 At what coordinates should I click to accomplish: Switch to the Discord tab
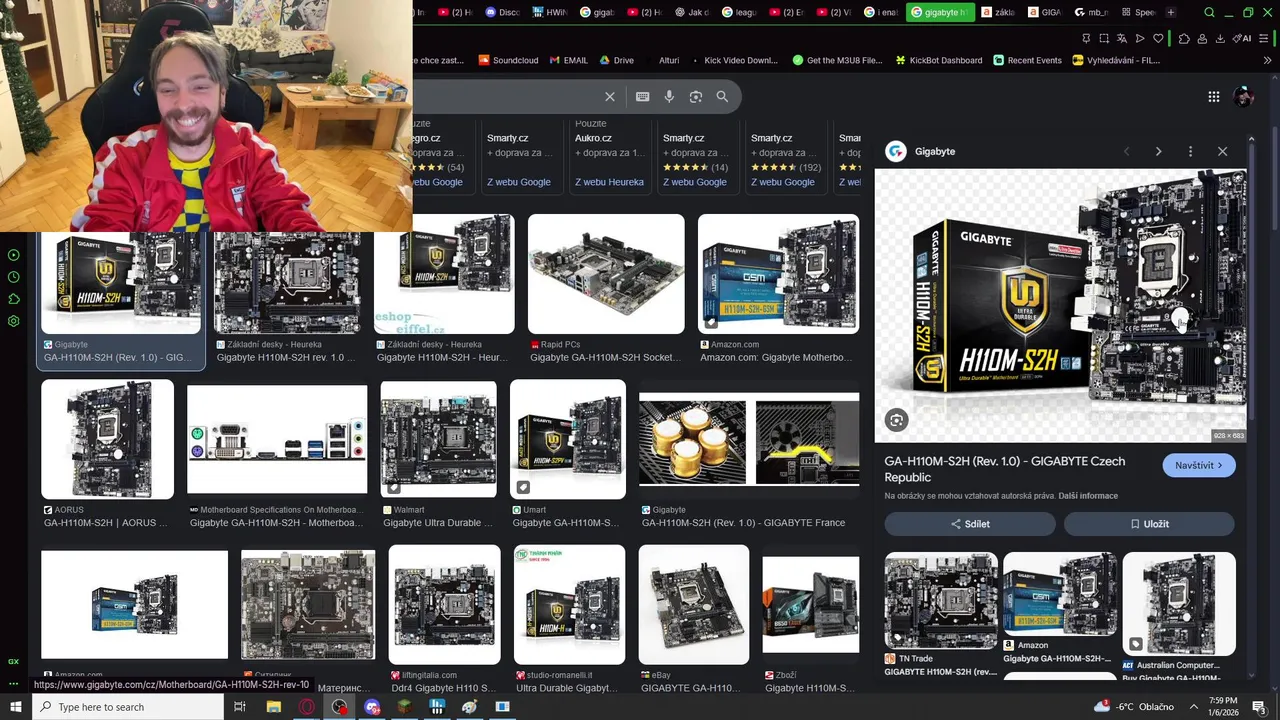pos(502,12)
